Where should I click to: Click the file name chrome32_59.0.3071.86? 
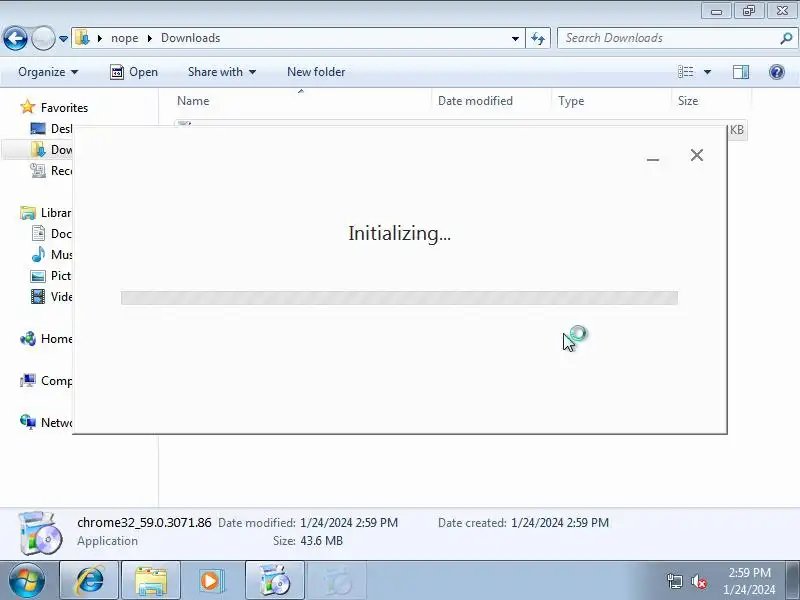pos(144,522)
